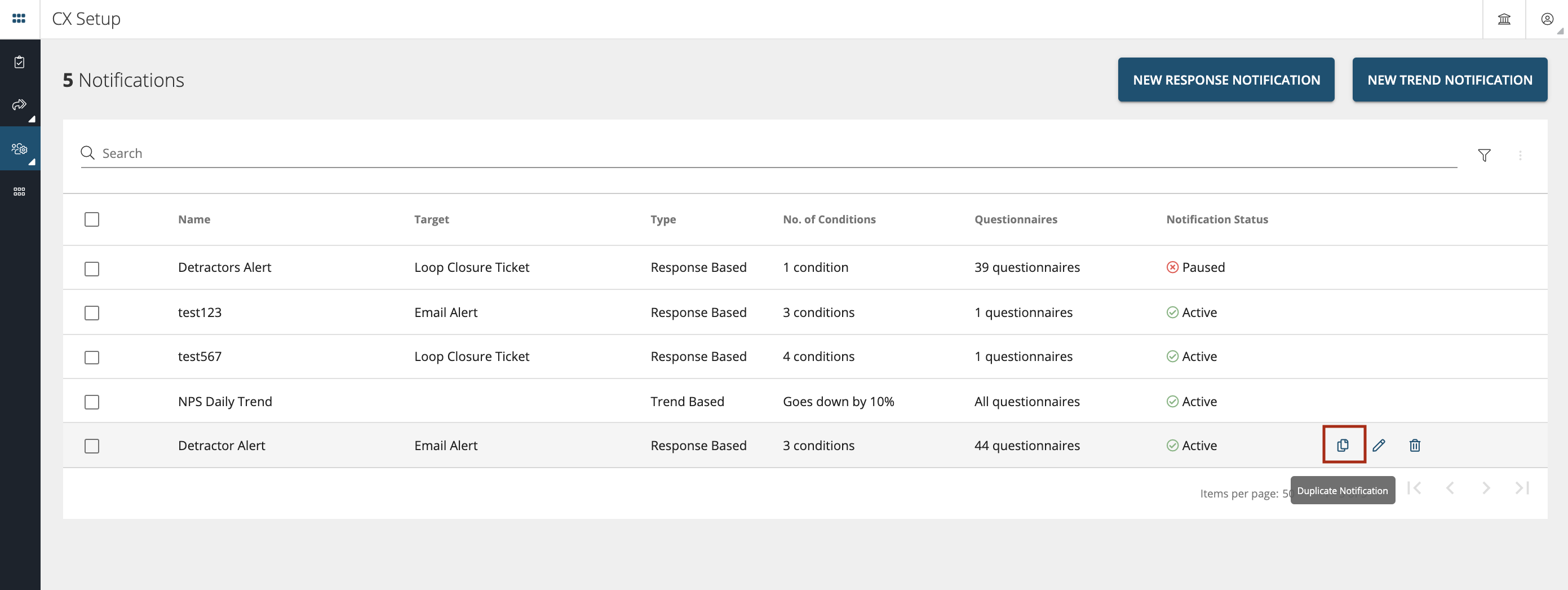
Task: Sort by Notification Status header
Action: click(x=1217, y=219)
